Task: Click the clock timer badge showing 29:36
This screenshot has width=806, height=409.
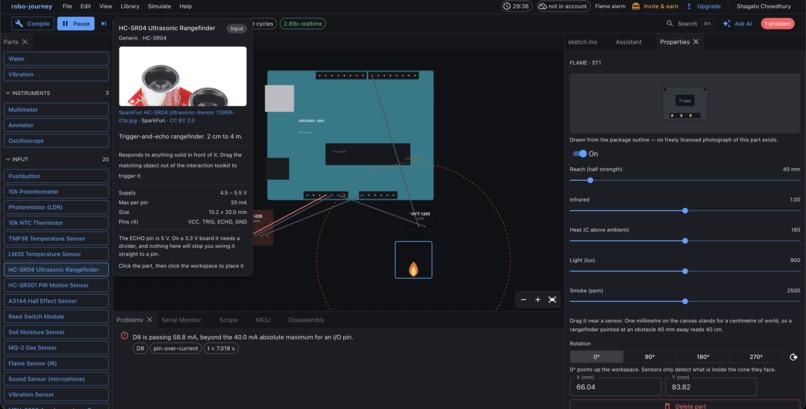Action: click(x=517, y=6)
